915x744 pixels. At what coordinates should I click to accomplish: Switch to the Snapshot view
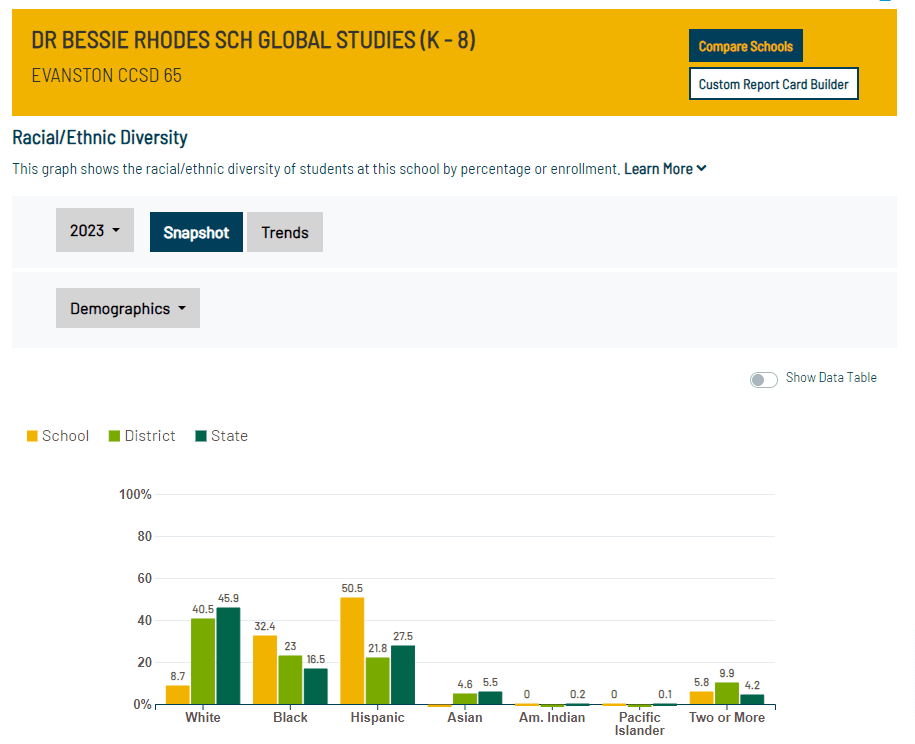(196, 232)
